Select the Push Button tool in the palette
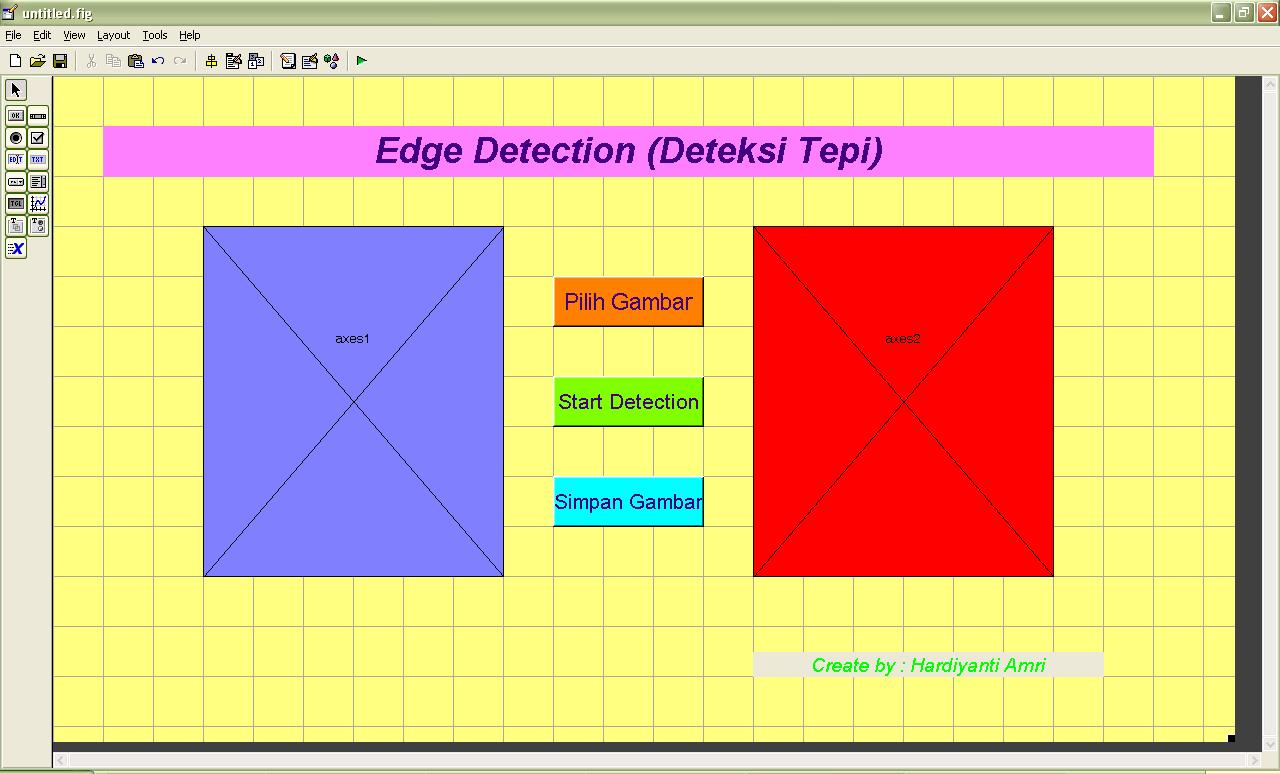The width and height of the screenshot is (1280, 774). tap(14, 116)
